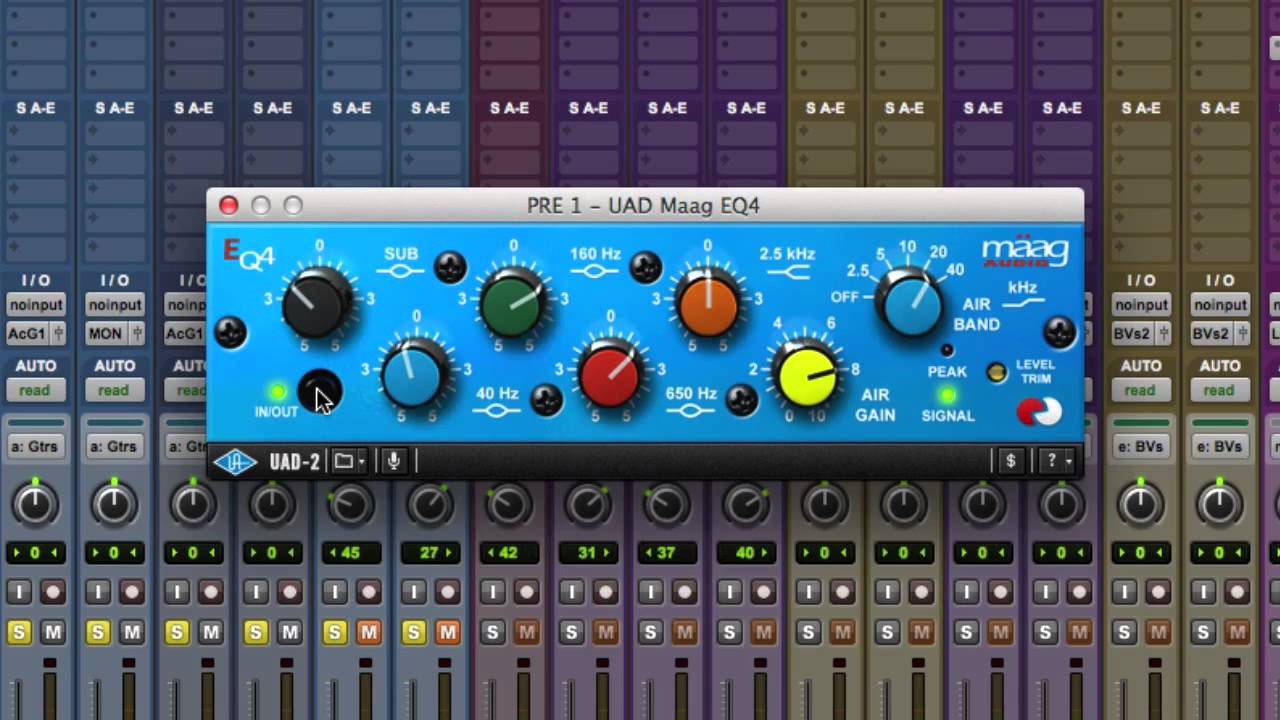The image size is (1280, 720).
Task: Mute the channel panned 42
Action: tap(526, 632)
